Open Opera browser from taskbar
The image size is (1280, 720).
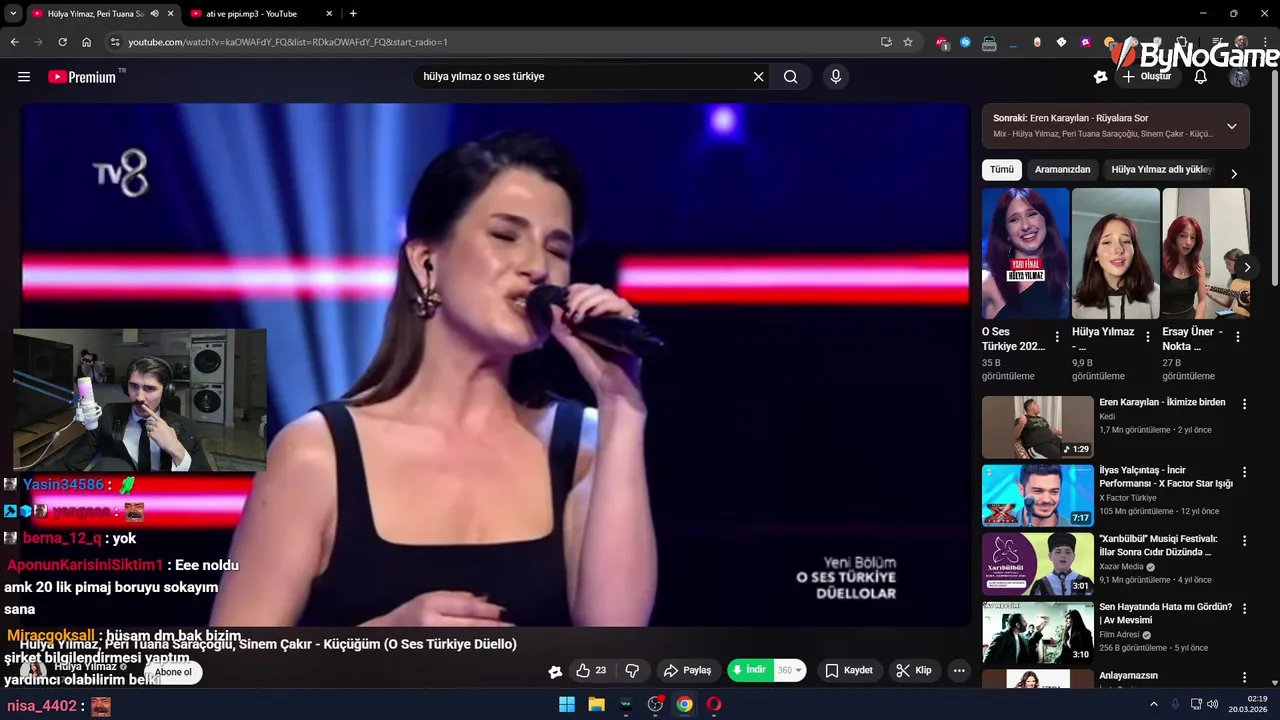pyautogui.click(x=714, y=704)
